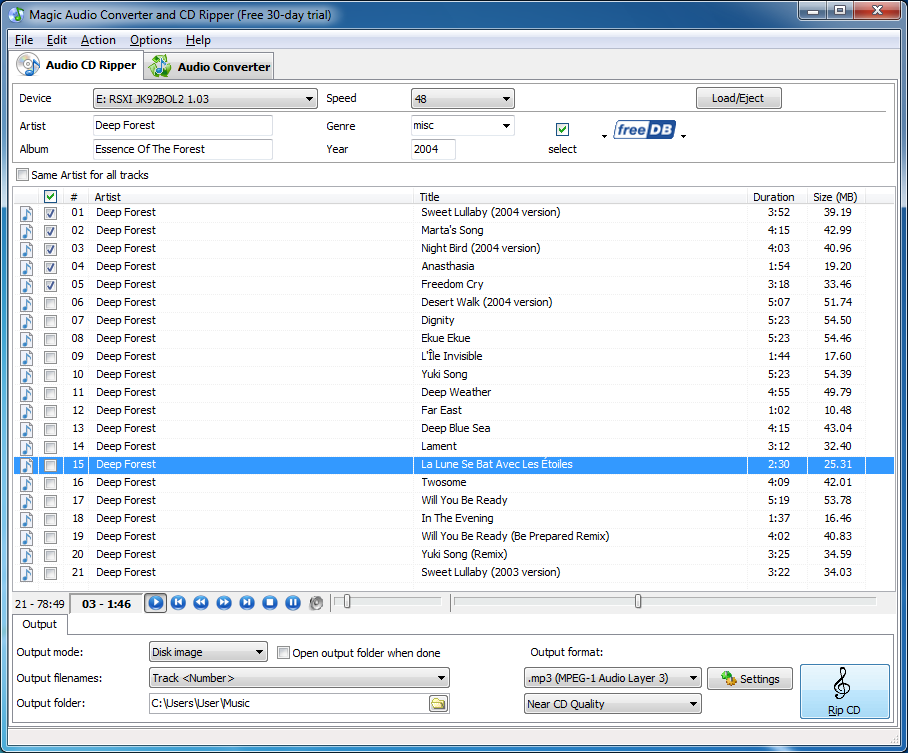Click music note icon for track 19

click(x=27, y=536)
